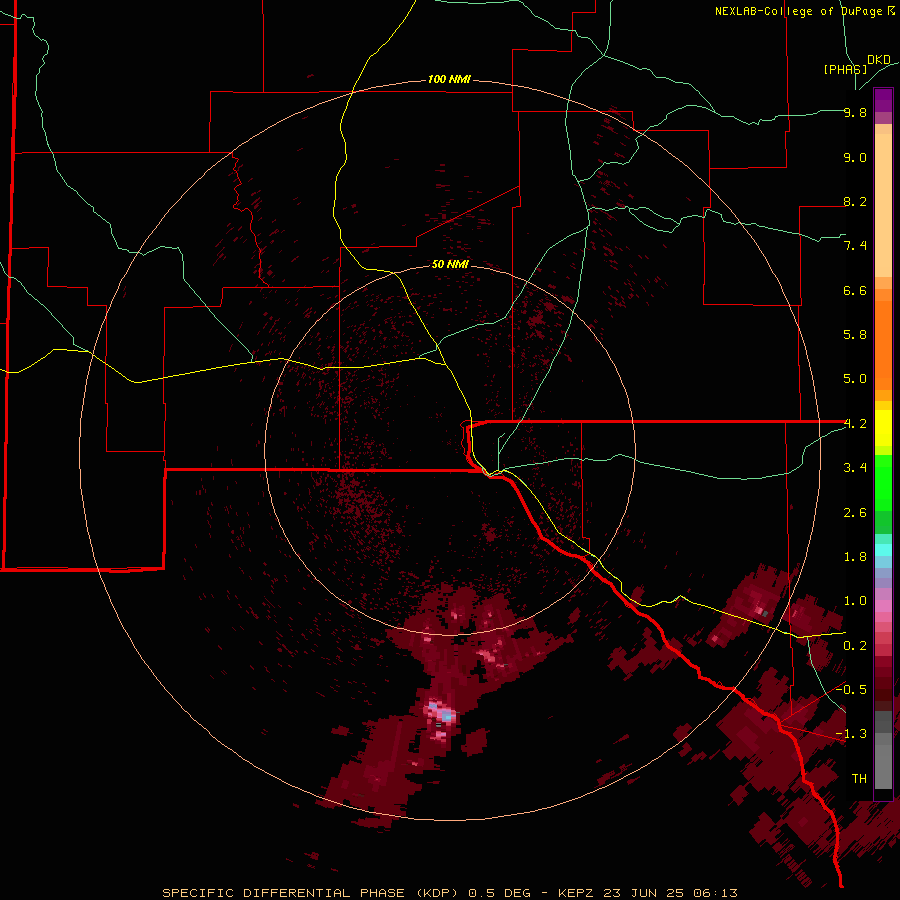
Task: Click the SPECIFIC DIFFERENTIAL PHASE (KDP) title text
Action: click(310, 893)
